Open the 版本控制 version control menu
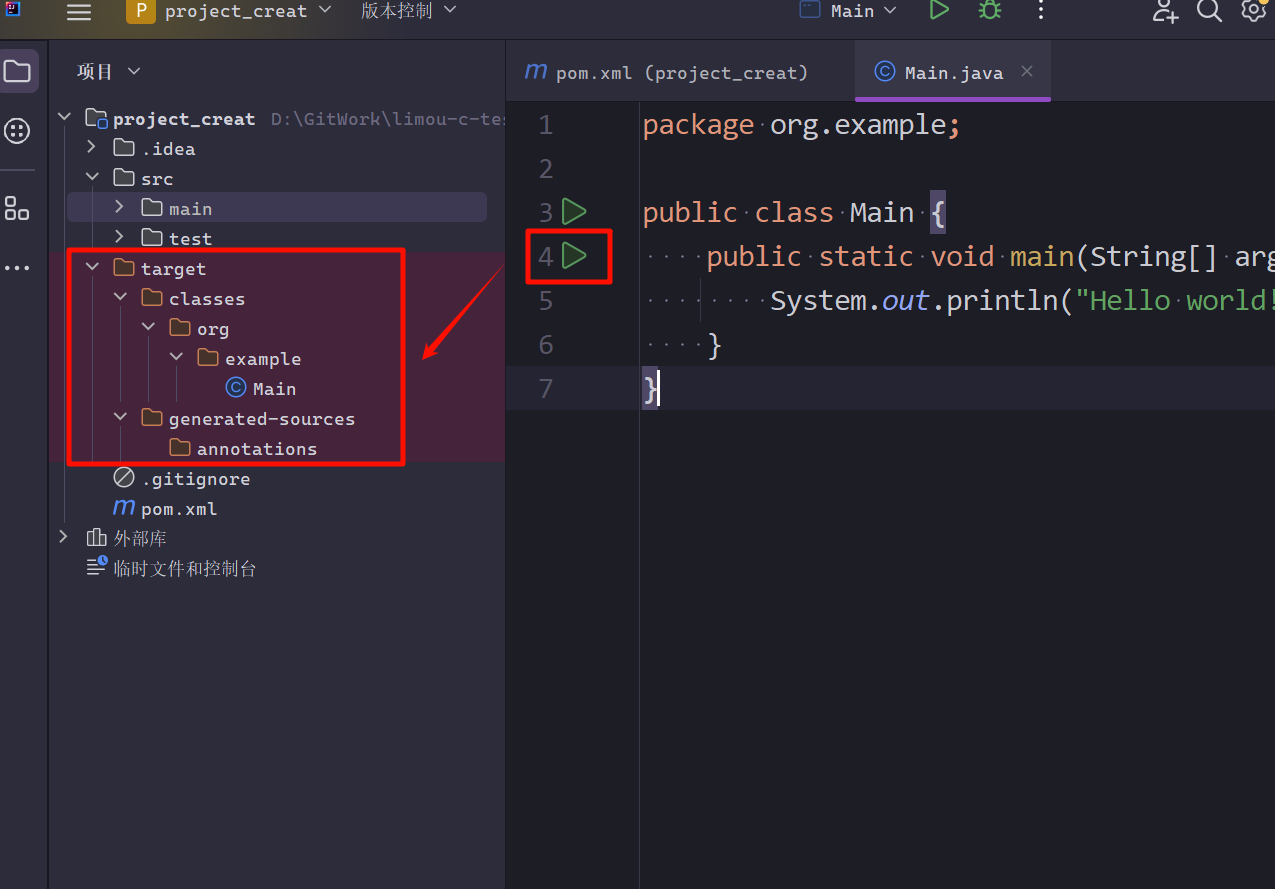This screenshot has height=889, width=1275. coord(408,11)
